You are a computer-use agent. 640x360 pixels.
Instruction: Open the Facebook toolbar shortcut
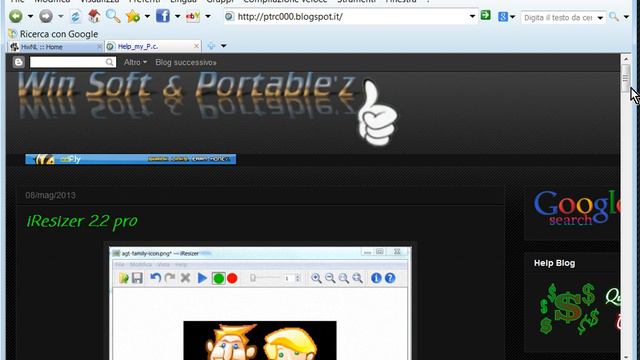[x=163, y=16]
